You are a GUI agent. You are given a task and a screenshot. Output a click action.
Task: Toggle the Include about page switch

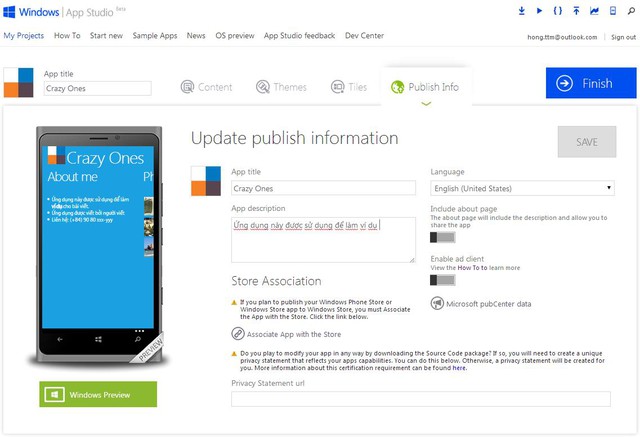point(442,237)
